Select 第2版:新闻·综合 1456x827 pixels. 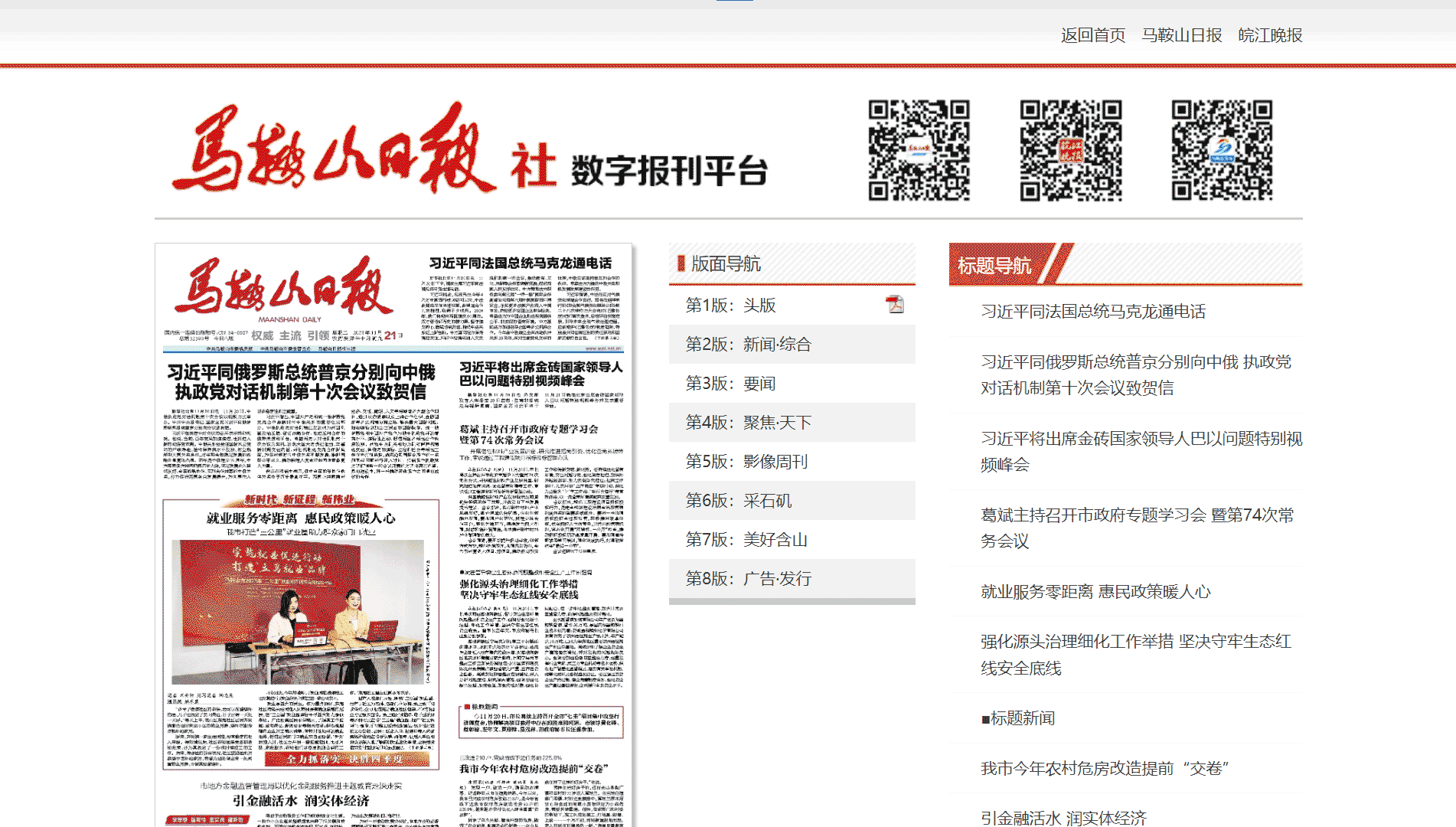coord(749,344)
